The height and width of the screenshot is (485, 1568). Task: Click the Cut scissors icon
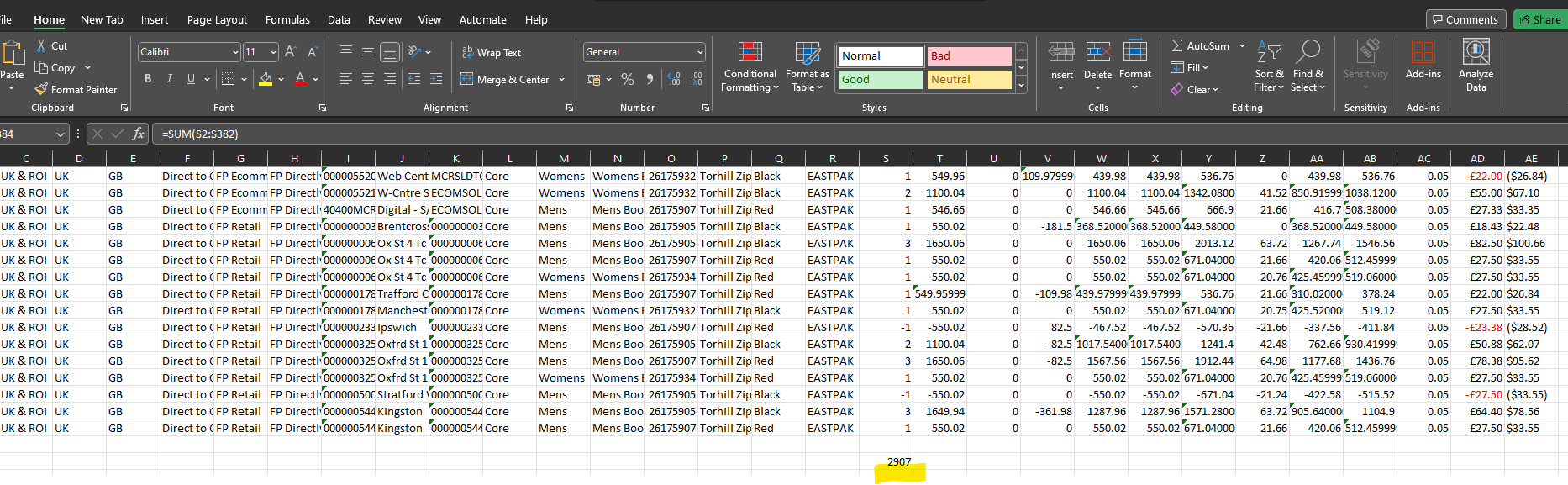click(x=41, y=45)
